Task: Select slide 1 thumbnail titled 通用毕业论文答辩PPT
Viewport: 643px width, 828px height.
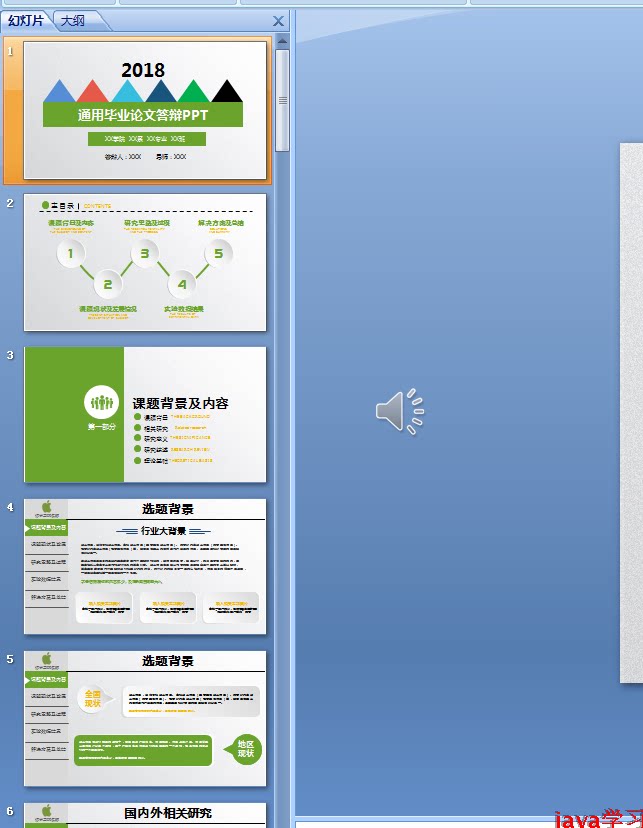Action: tap(145, 110)
